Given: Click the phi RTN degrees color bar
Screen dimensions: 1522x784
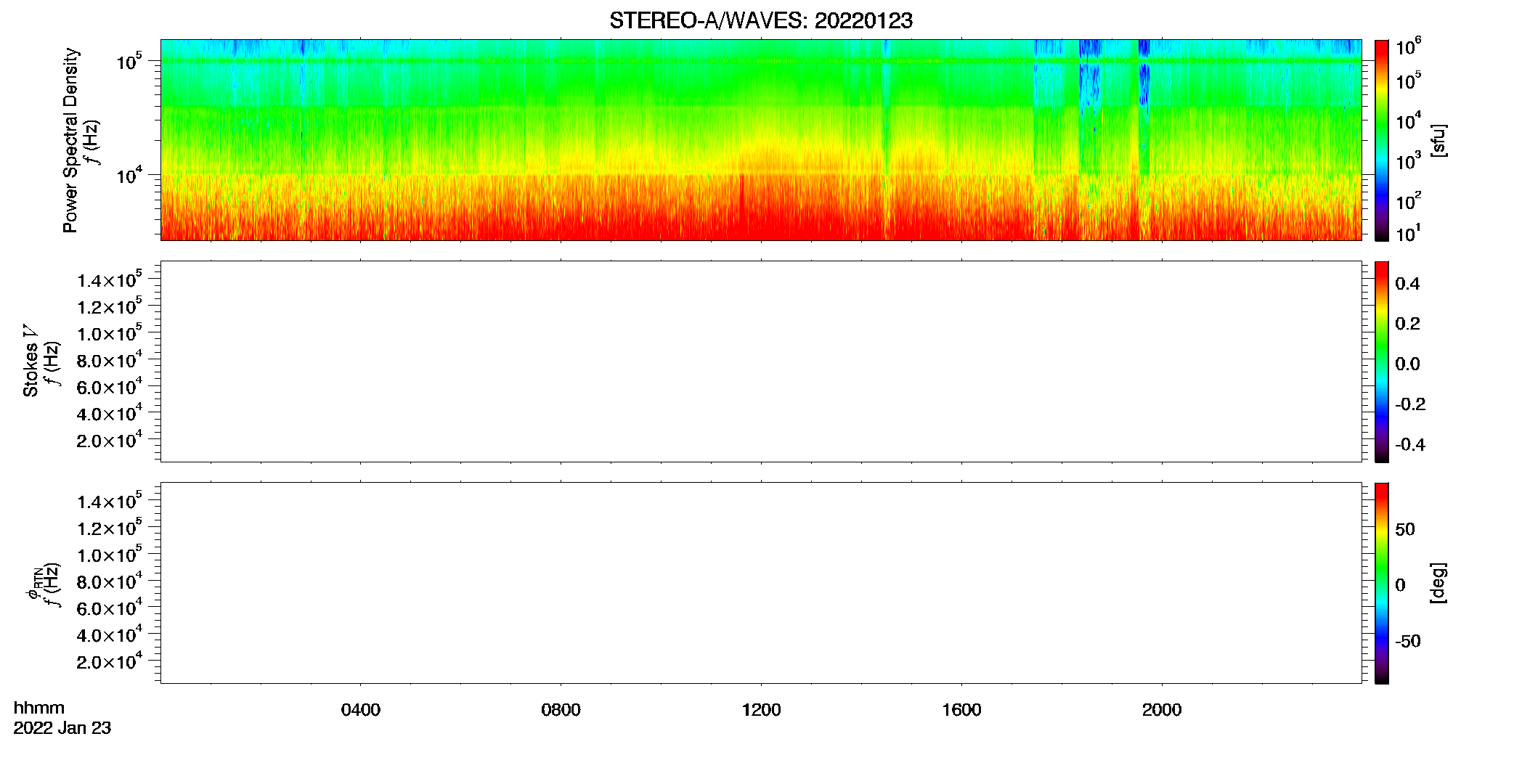Looking at the screenshot, I should click(1381, 583).
